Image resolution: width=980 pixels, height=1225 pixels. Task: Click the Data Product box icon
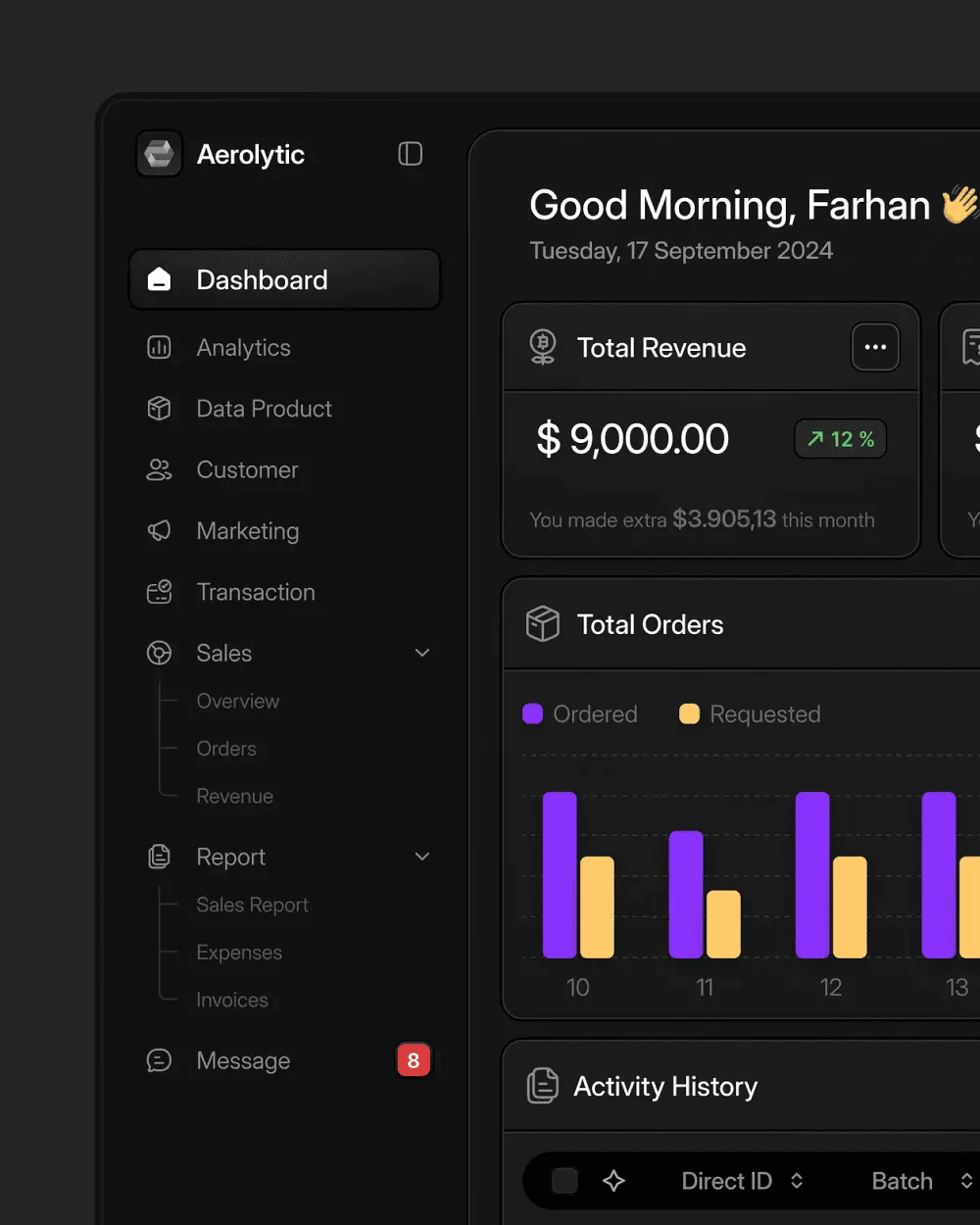(159, 409)
